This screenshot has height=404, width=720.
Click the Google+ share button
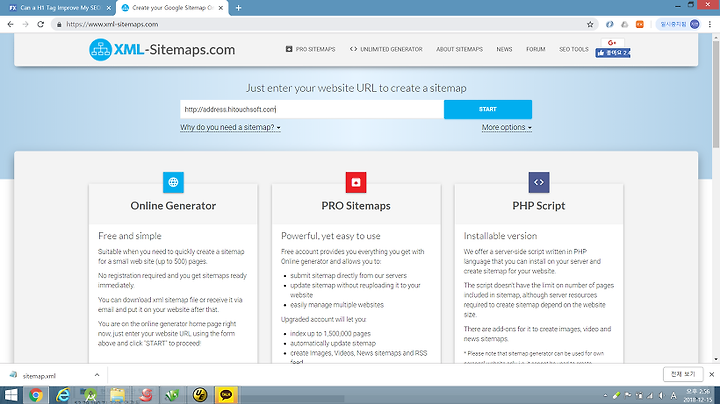pos(612,43)
